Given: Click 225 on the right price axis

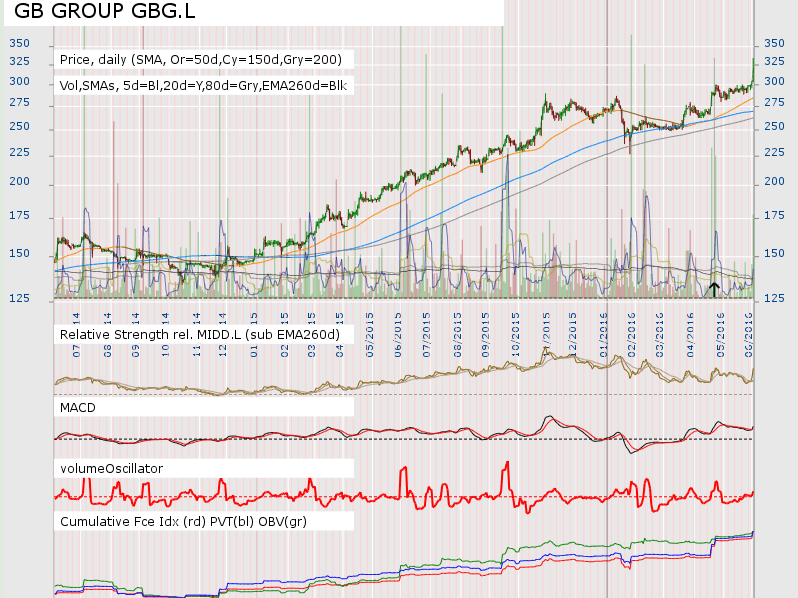Looking at the screenshot, I should [x=774, y=152].
